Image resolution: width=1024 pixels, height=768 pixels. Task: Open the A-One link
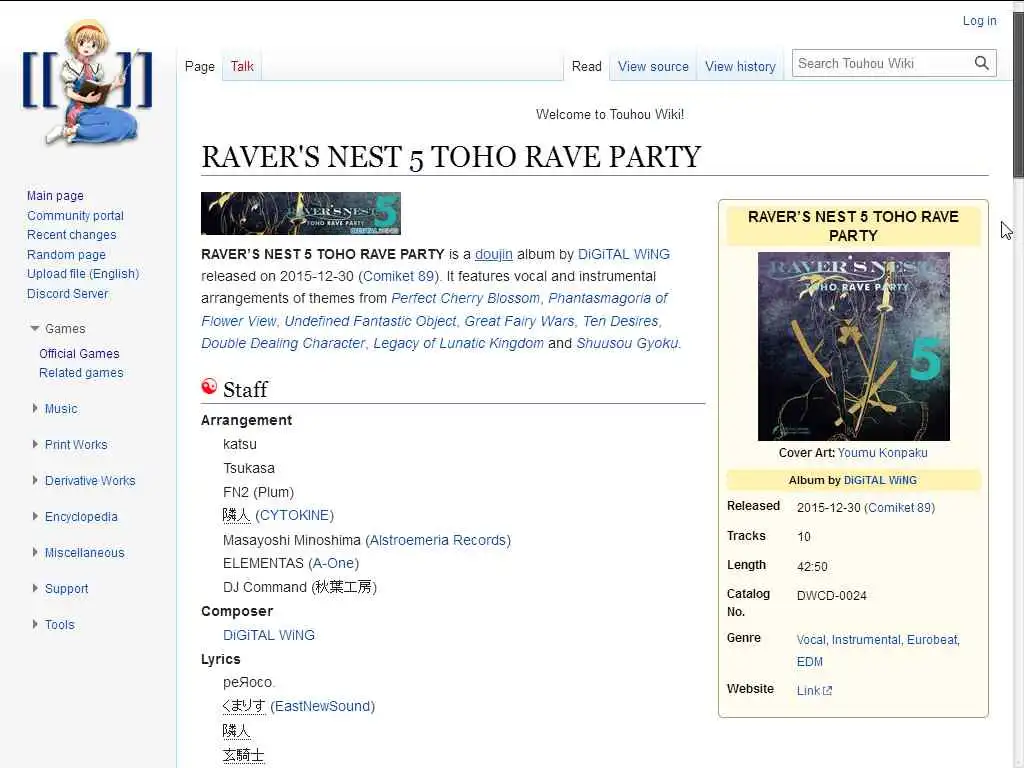pos(333,563)
